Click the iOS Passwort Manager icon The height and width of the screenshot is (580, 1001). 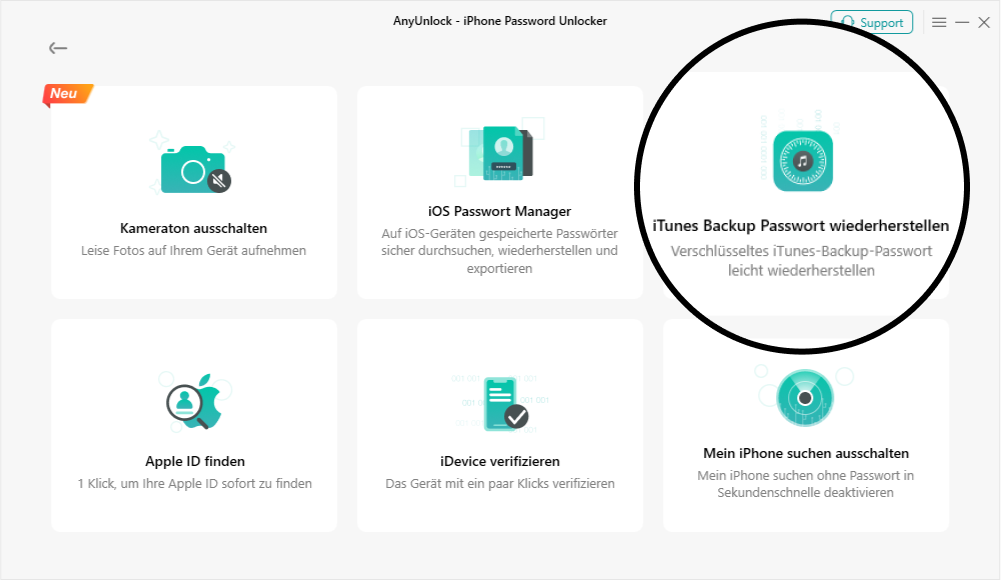click(x=500, y=153)
